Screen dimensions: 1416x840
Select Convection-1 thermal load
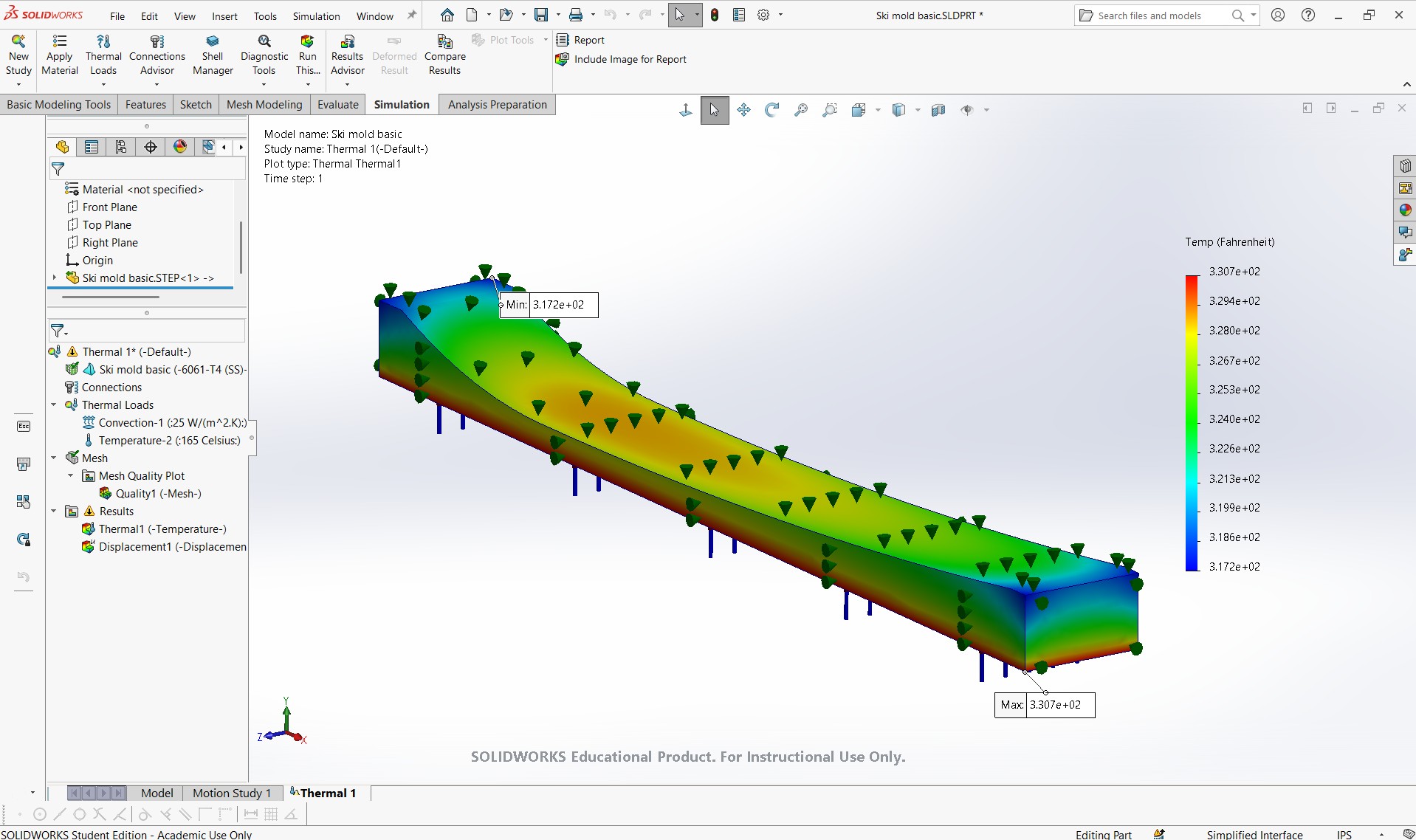164,422
